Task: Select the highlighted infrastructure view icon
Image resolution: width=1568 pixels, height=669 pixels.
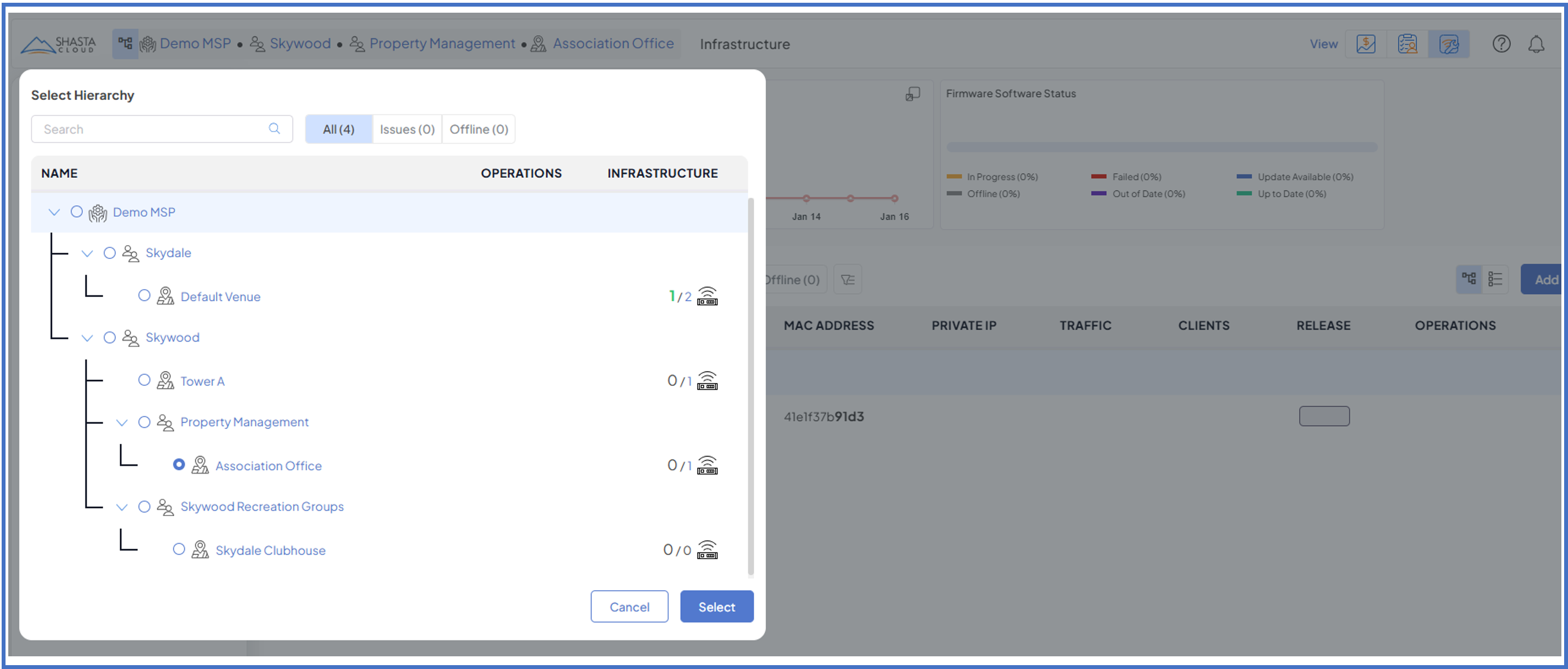Action: [x=1448, y=44]
